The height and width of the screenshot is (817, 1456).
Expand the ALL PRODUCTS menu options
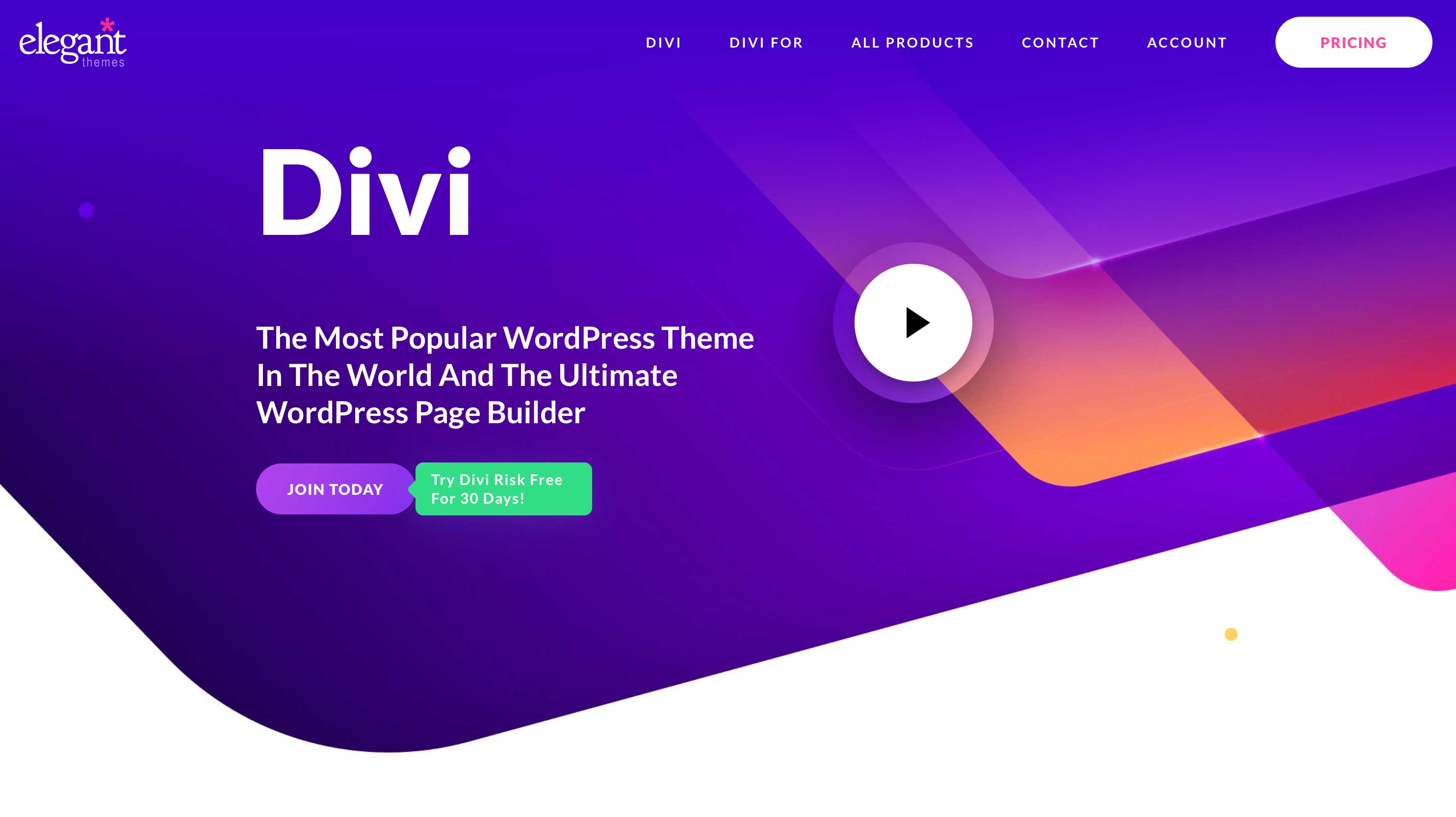912,42
